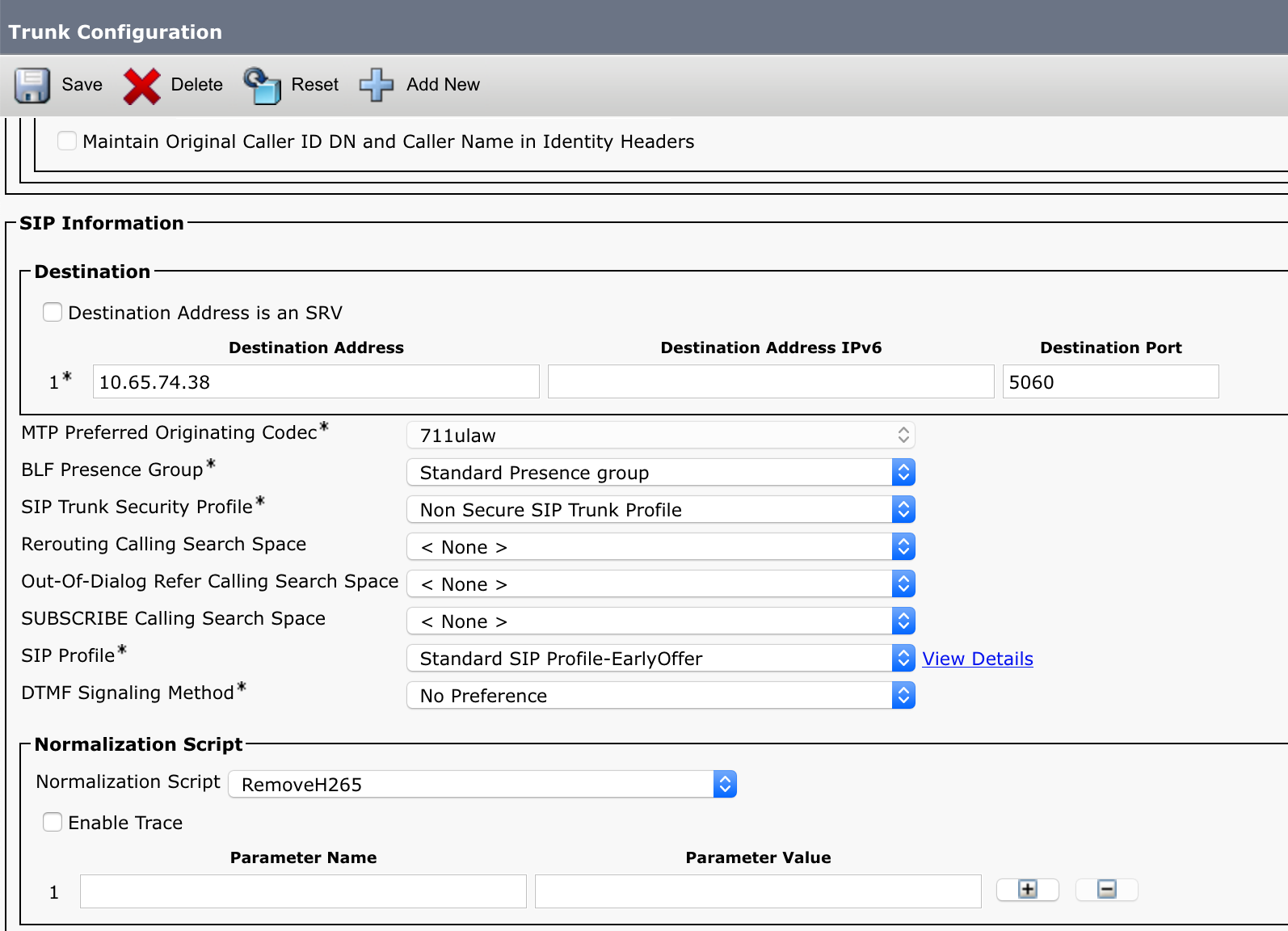
Task: Click the minus button to remove the parameter row
Action: (x=1107, y=889)
